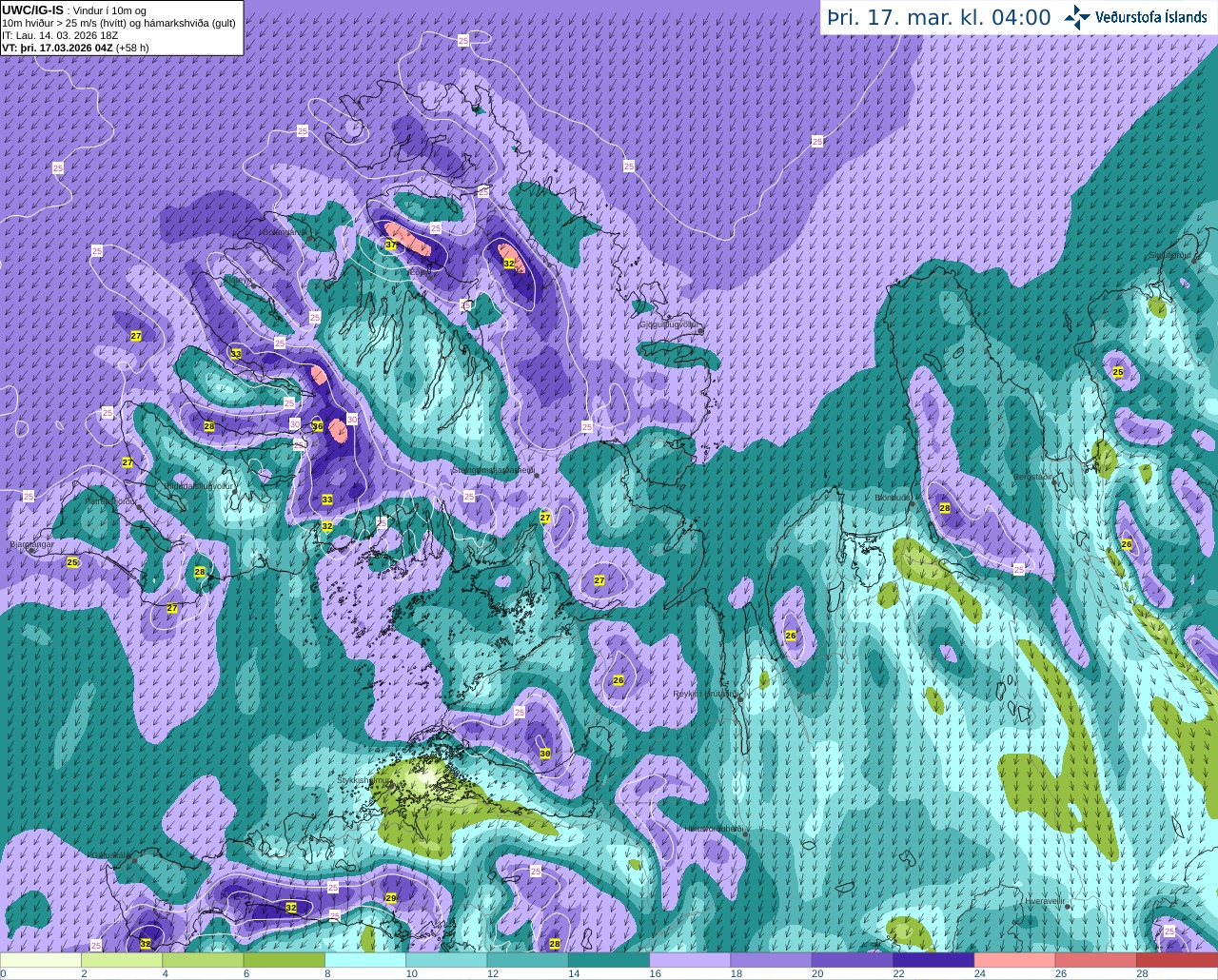Viewport: 1218px width, 980px height.
Task: Click the 14–16 m/s dark teal swatch
Action: pyautogui.click(x=609, y=959)
